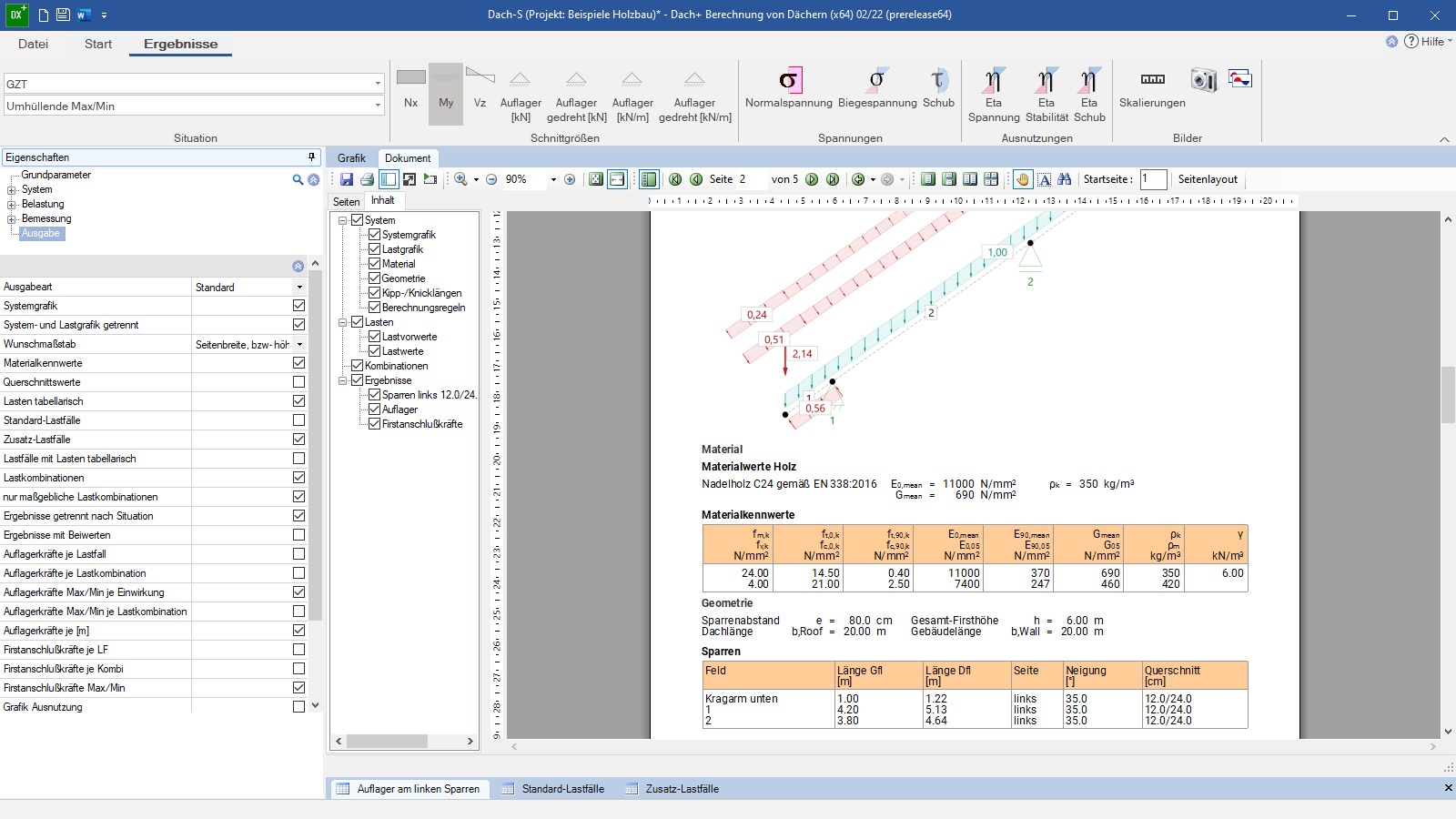Select Grundparameter in the properties tree
This screenshot has height=819, width=1456.
pyautogui.click(x=56, y=175)
